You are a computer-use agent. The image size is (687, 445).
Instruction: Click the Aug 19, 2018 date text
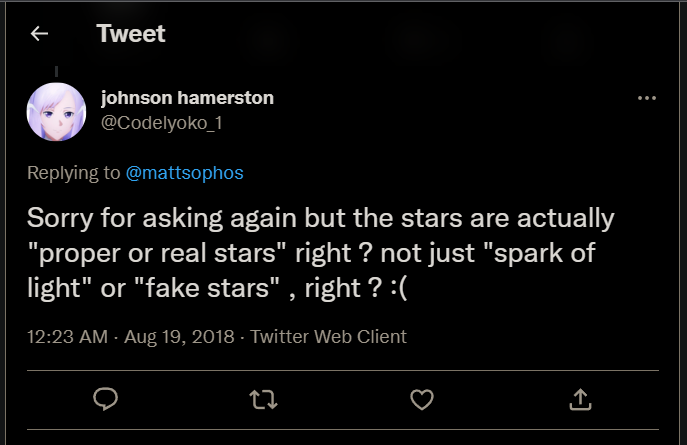[177, 337]
